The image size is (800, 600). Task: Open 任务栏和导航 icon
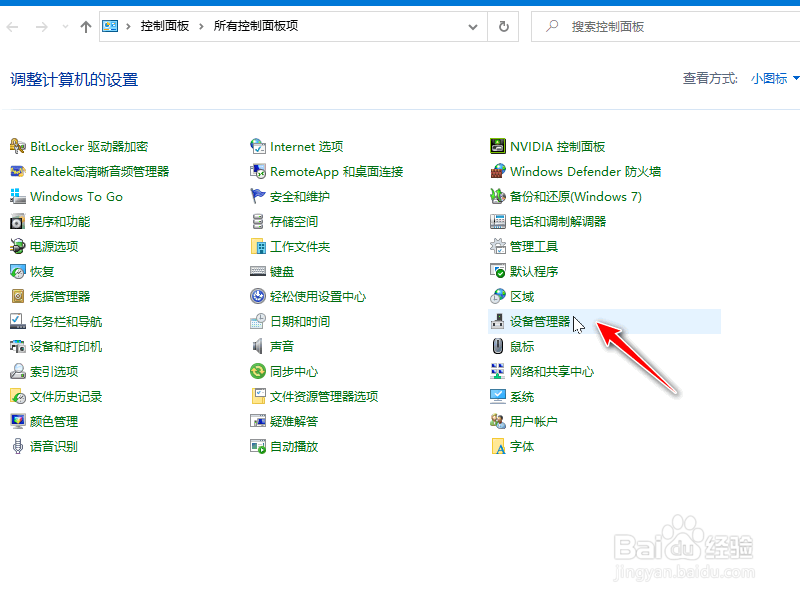pyautogui.click(x=17, y=321)
